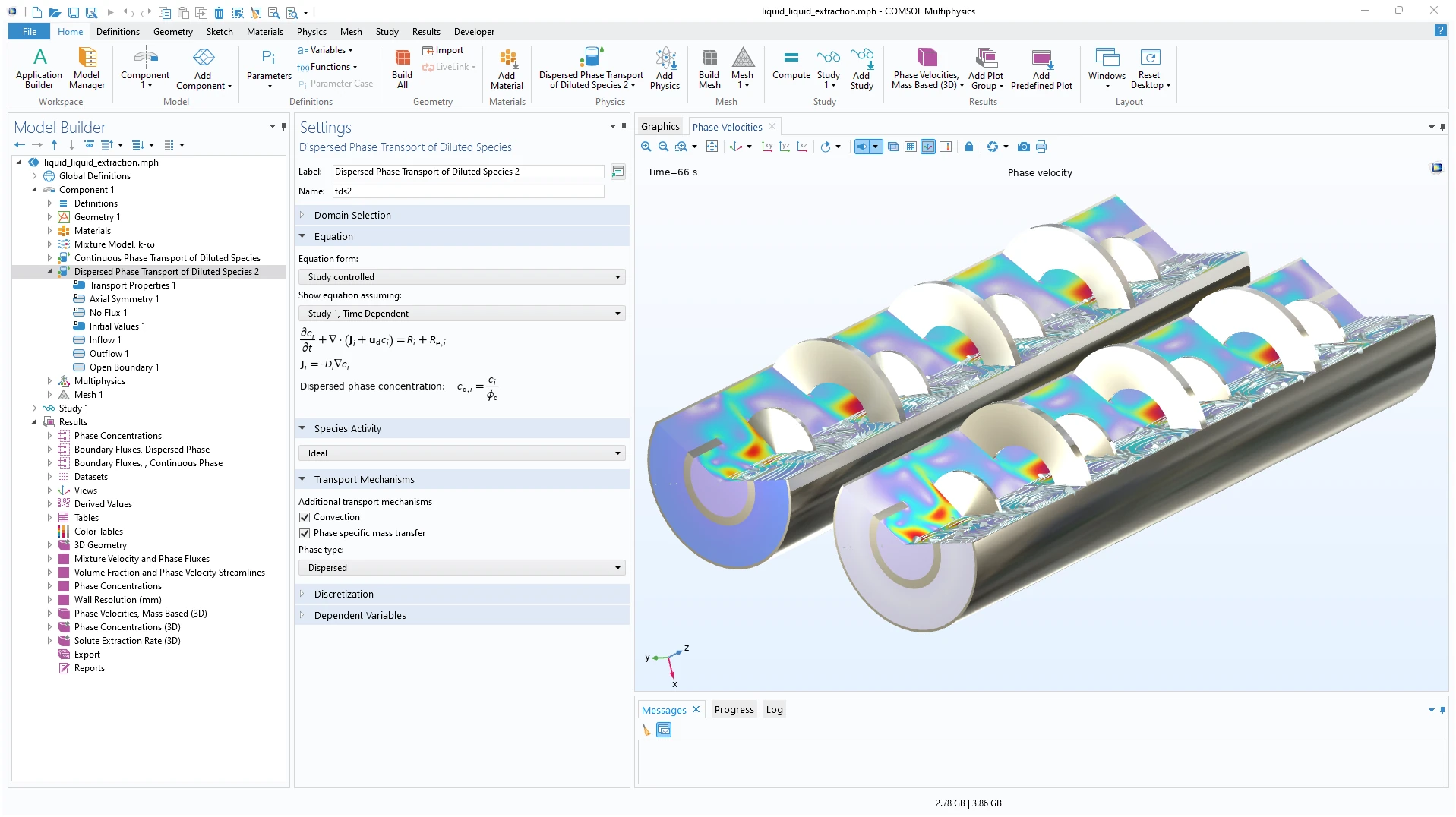Open a file with the Open icon
This screenshot has height=817, width=1456.
pos(55,12)
